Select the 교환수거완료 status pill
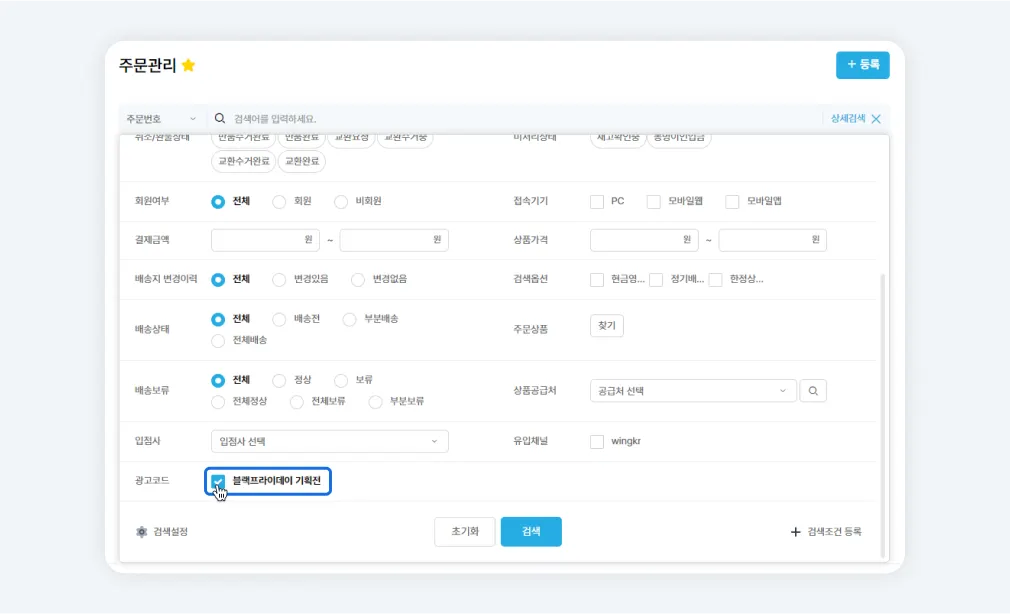 tap(243, 161)
